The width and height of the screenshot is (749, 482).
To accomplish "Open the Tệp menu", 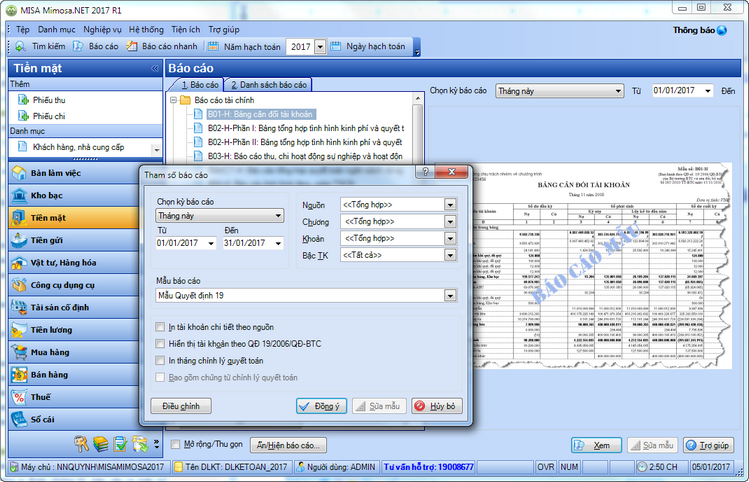I will point(22,30).
